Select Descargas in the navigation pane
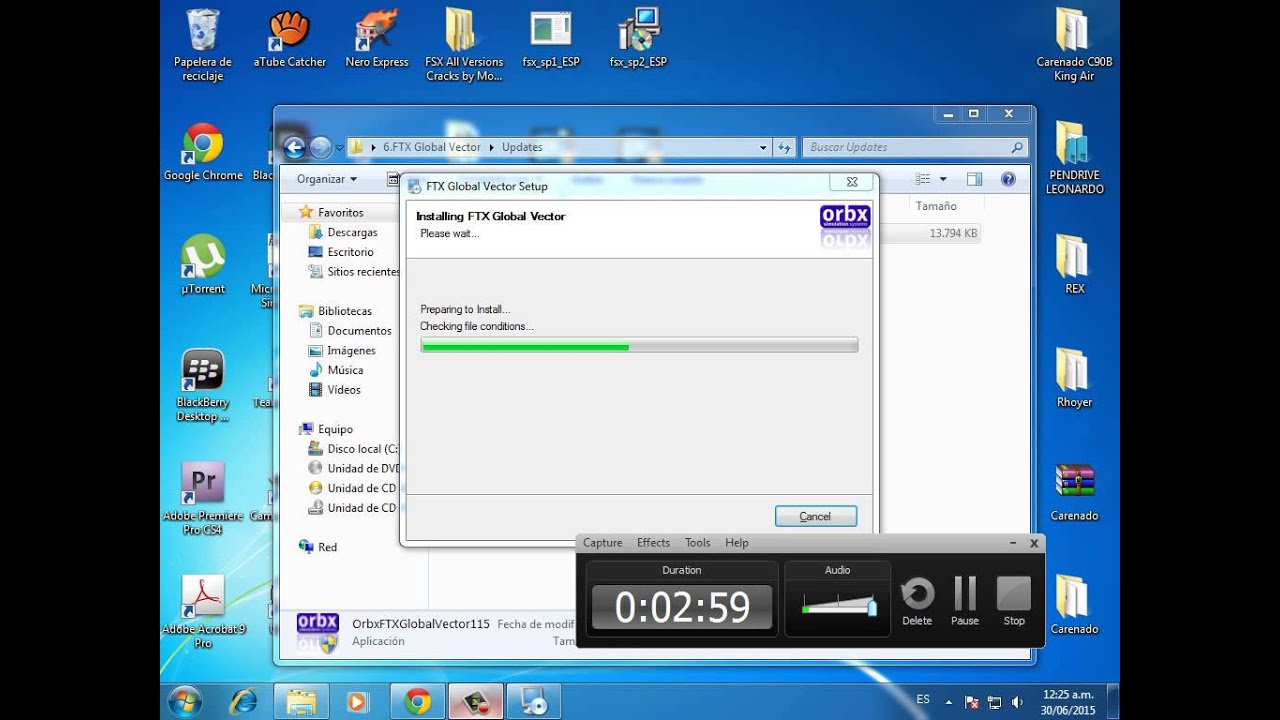1280x720 pixels. (x=352, y=232)
